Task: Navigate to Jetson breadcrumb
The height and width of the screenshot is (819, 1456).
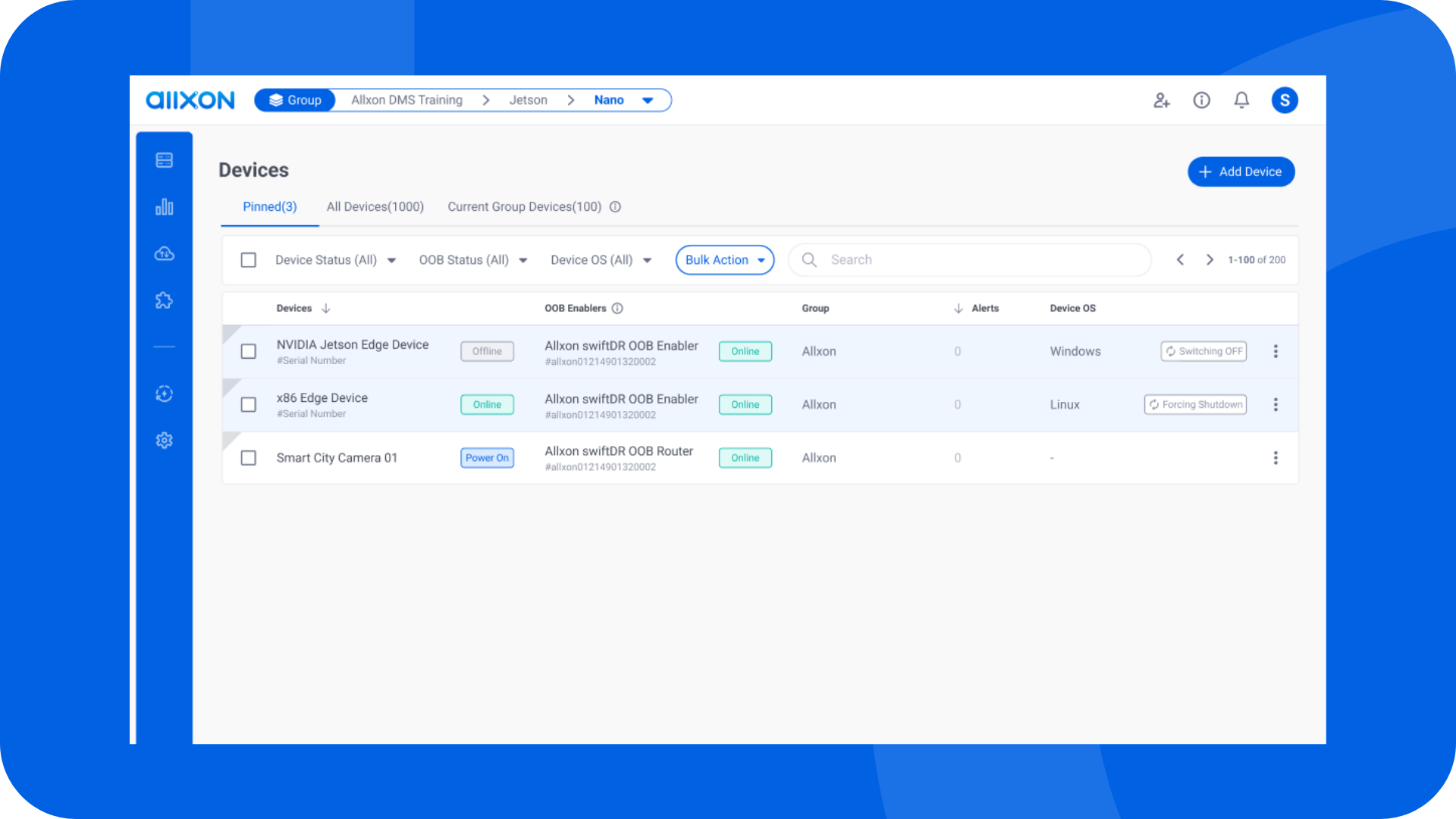Action: 529,100
